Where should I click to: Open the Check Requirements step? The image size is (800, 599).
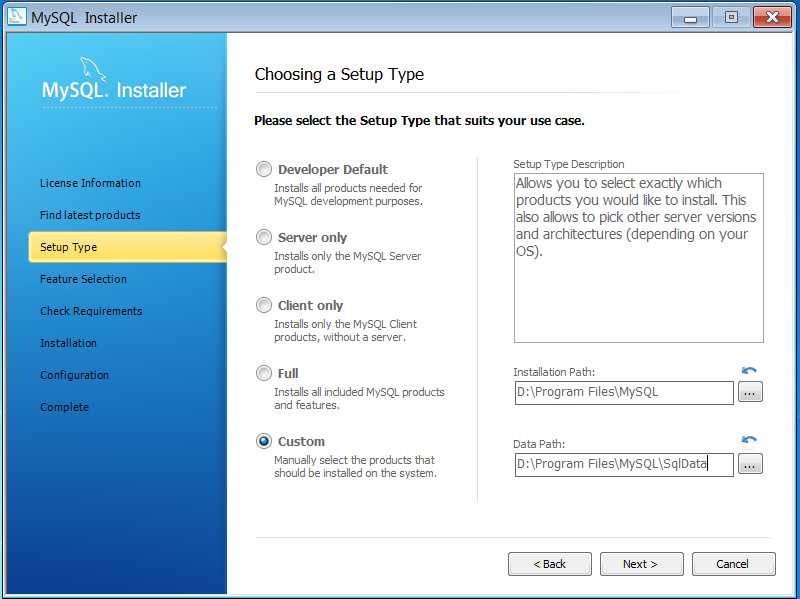(91, 311)
